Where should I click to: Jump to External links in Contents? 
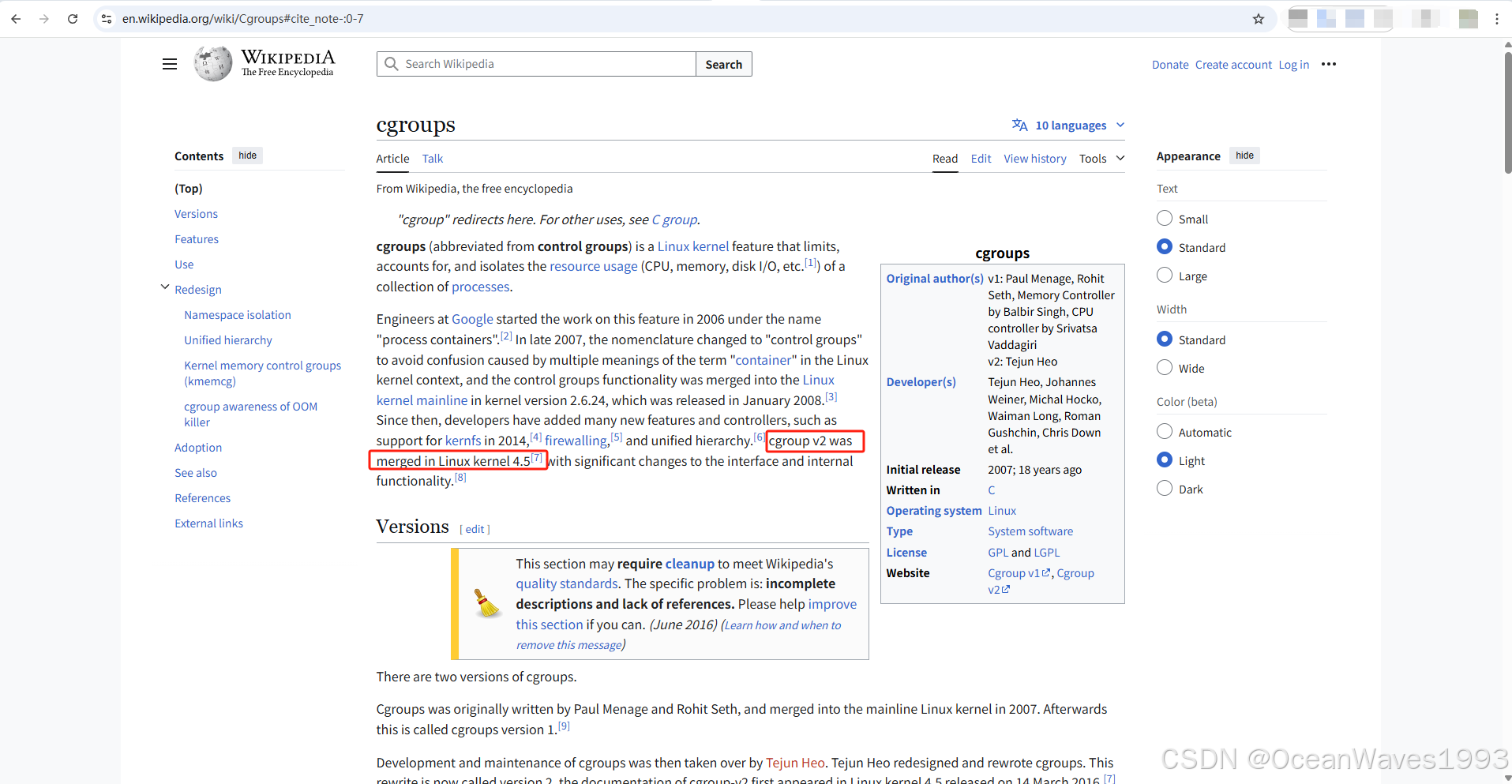click(209, 523)
